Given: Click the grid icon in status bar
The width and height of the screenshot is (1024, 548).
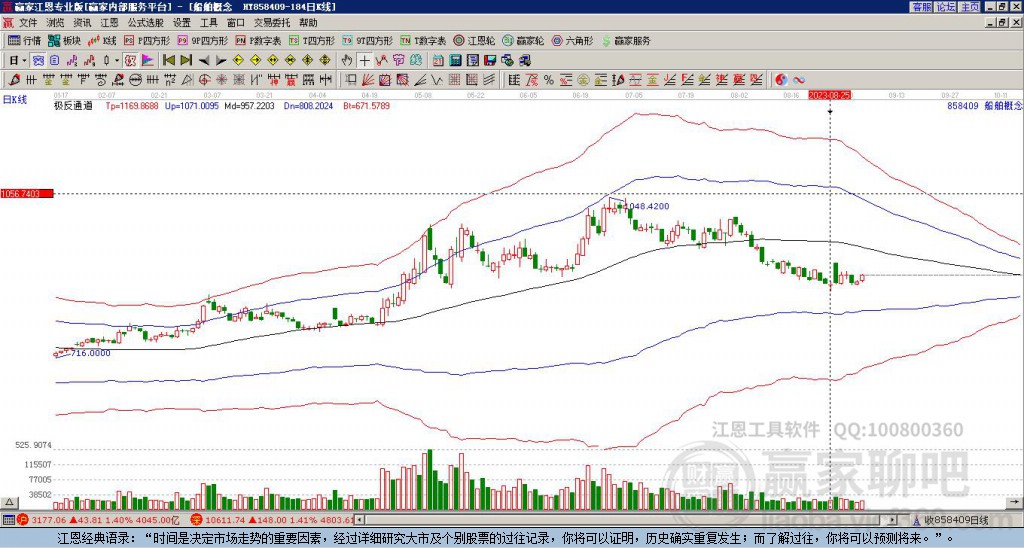Looking at the screenshot, I should [x=8, y=520].
